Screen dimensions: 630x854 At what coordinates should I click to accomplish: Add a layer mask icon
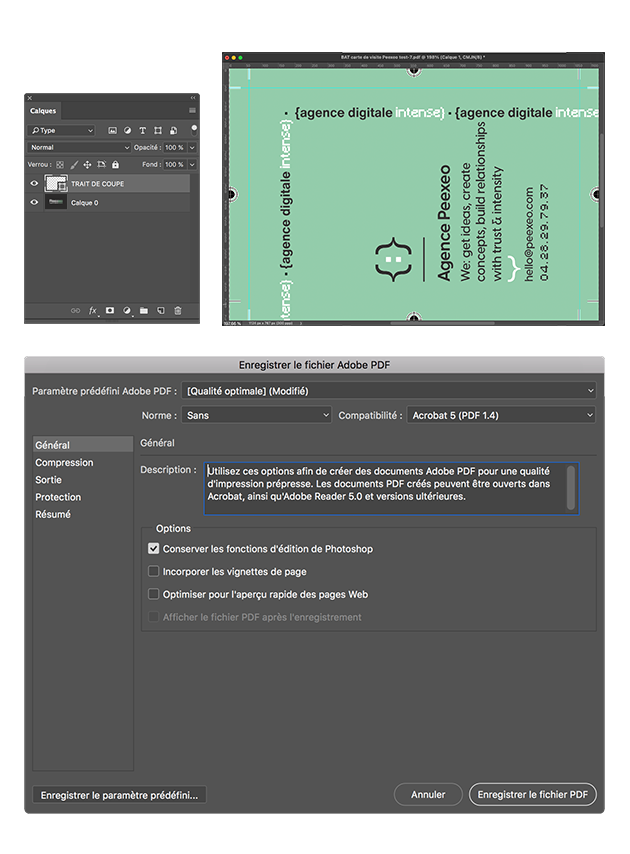tap(110, 310)
